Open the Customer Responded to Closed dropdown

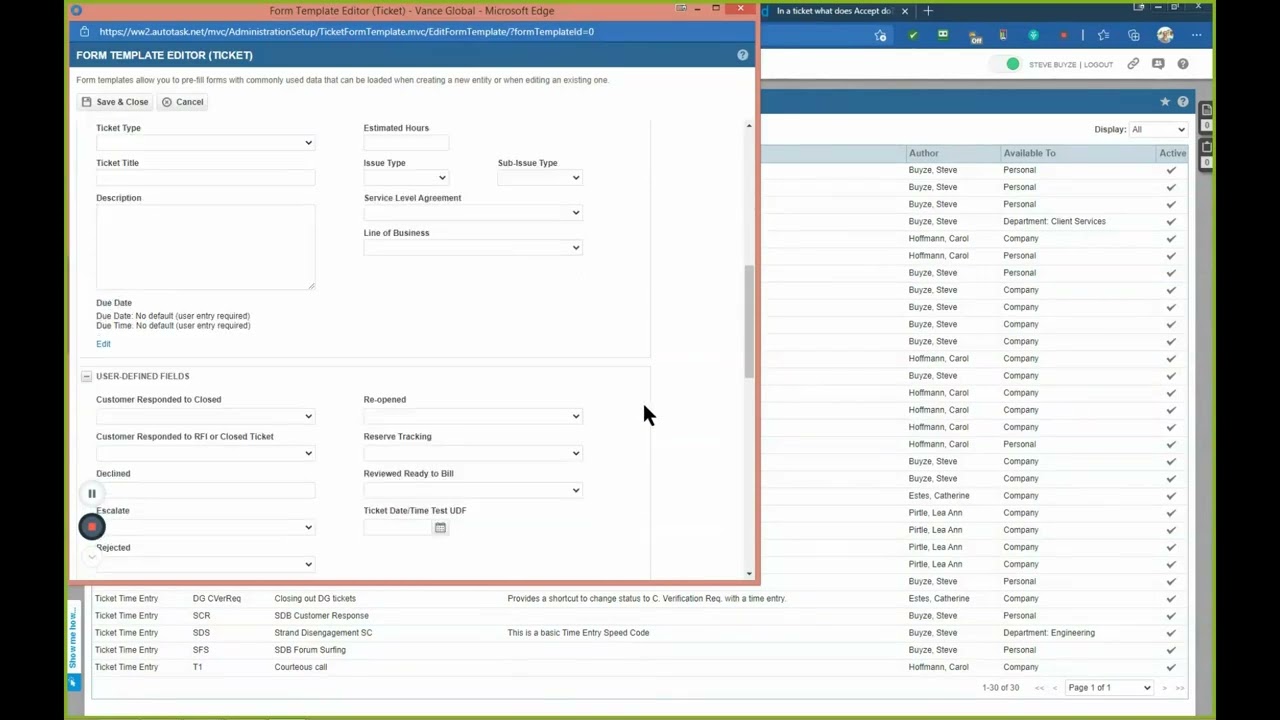tap(205, 416)
